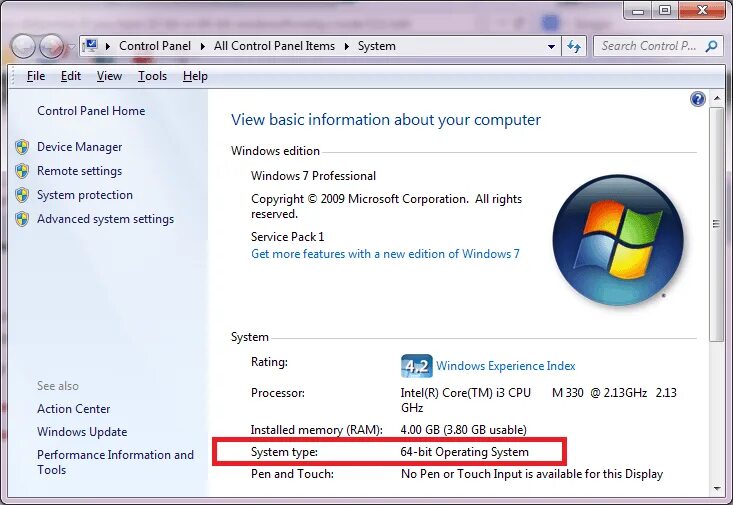Click the scrollbar down arrow
Screen dimensions: 733x505
click(x=716, y=489)
